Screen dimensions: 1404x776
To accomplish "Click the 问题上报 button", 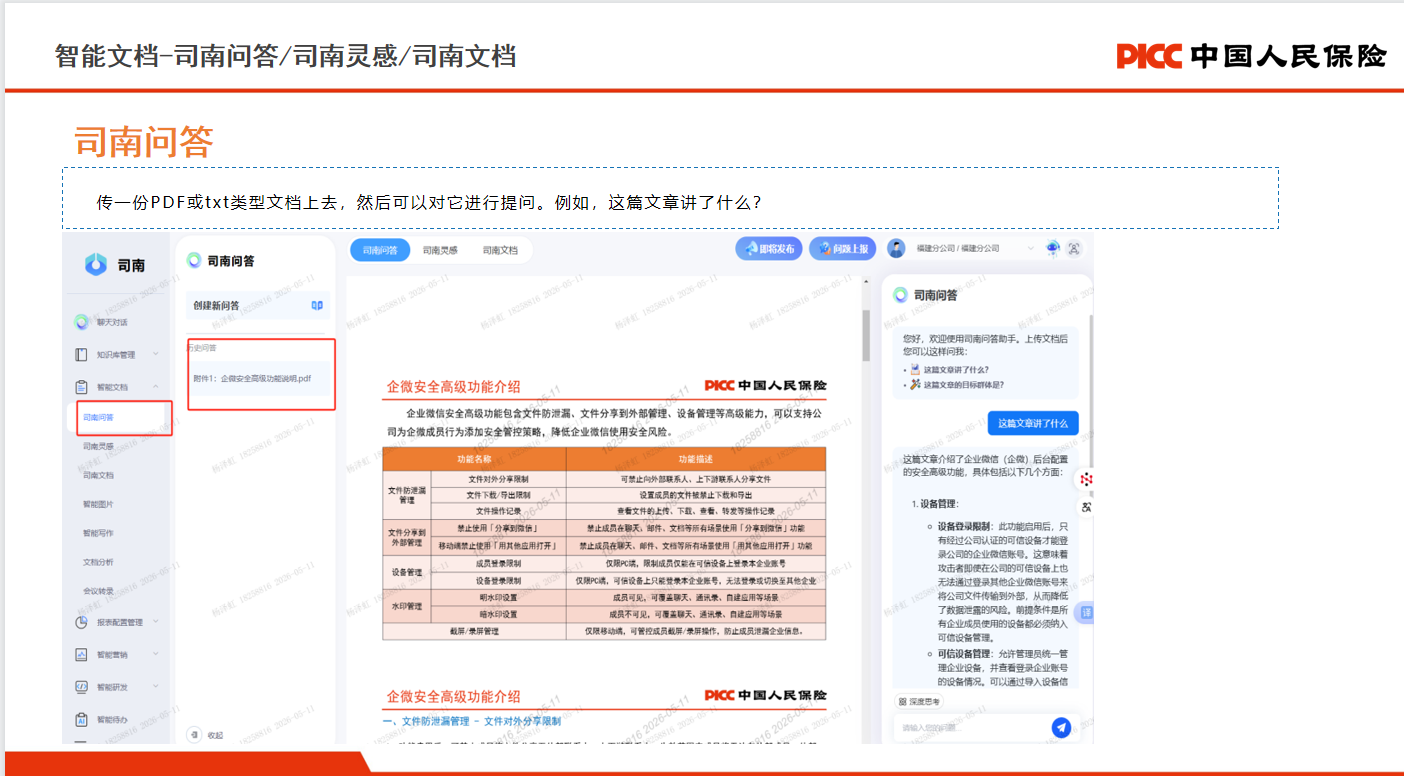I will click(x=843, y=249).
